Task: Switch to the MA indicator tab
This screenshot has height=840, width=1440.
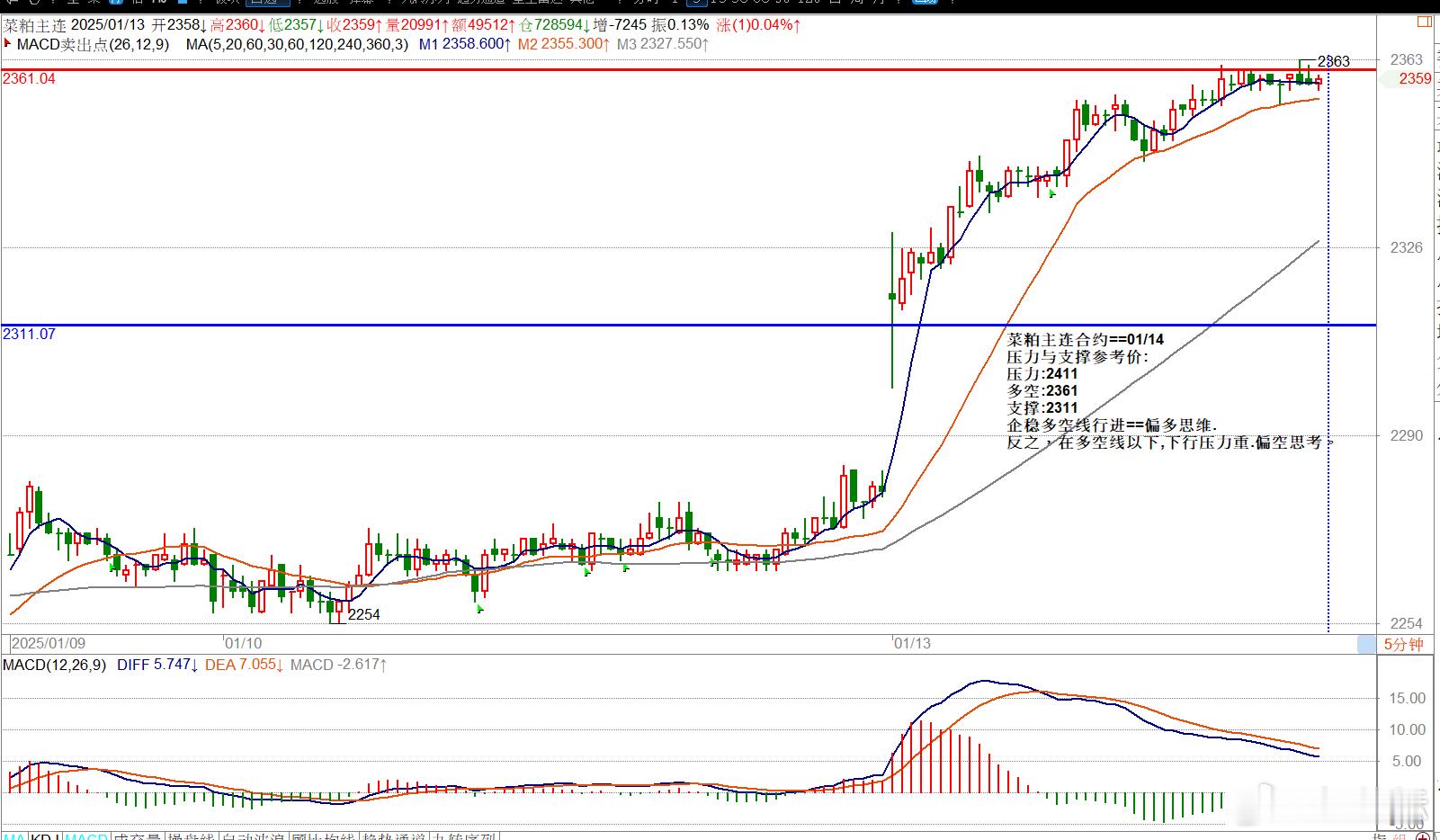Action: click(x=13, y=836)
